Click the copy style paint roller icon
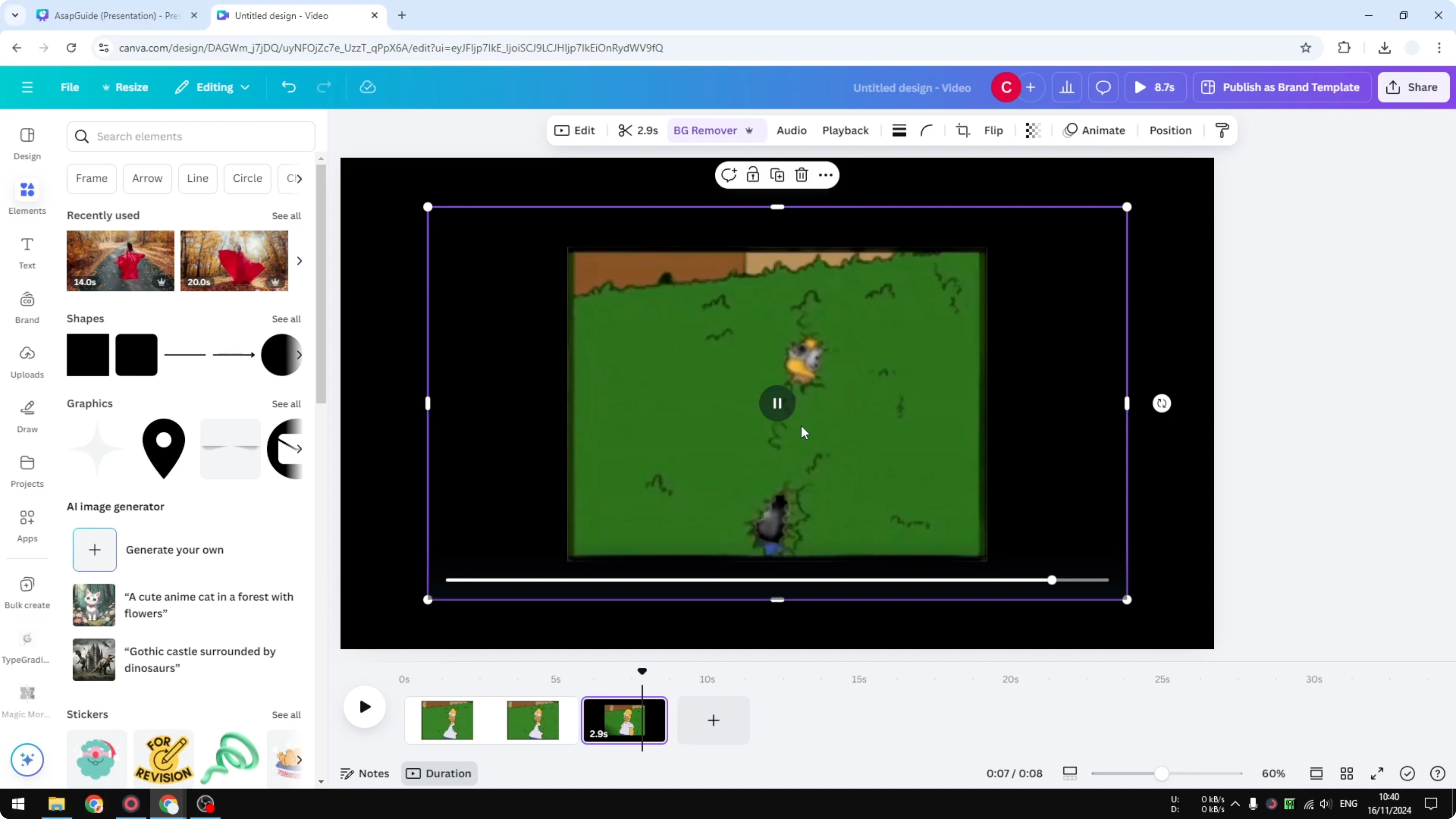 (x=1222, y=131)
